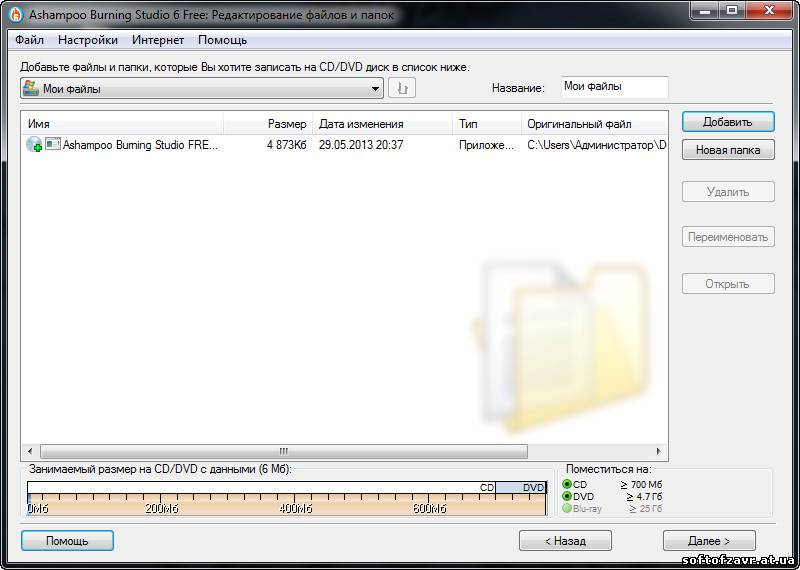Viewport: 800px width, 570px height.
Task: Click the disc-with-plus icon in file row
Action: coord(34,144)
